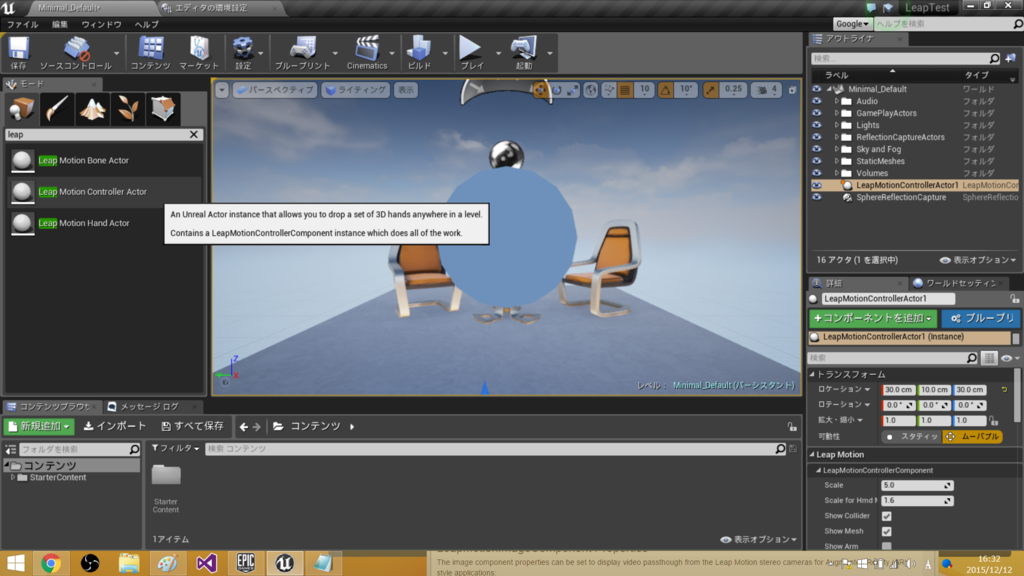This screenshot has width=1024, height=576.
Task: Click the Play (プレイ) toolbar button
Action: tap(471, 53)
